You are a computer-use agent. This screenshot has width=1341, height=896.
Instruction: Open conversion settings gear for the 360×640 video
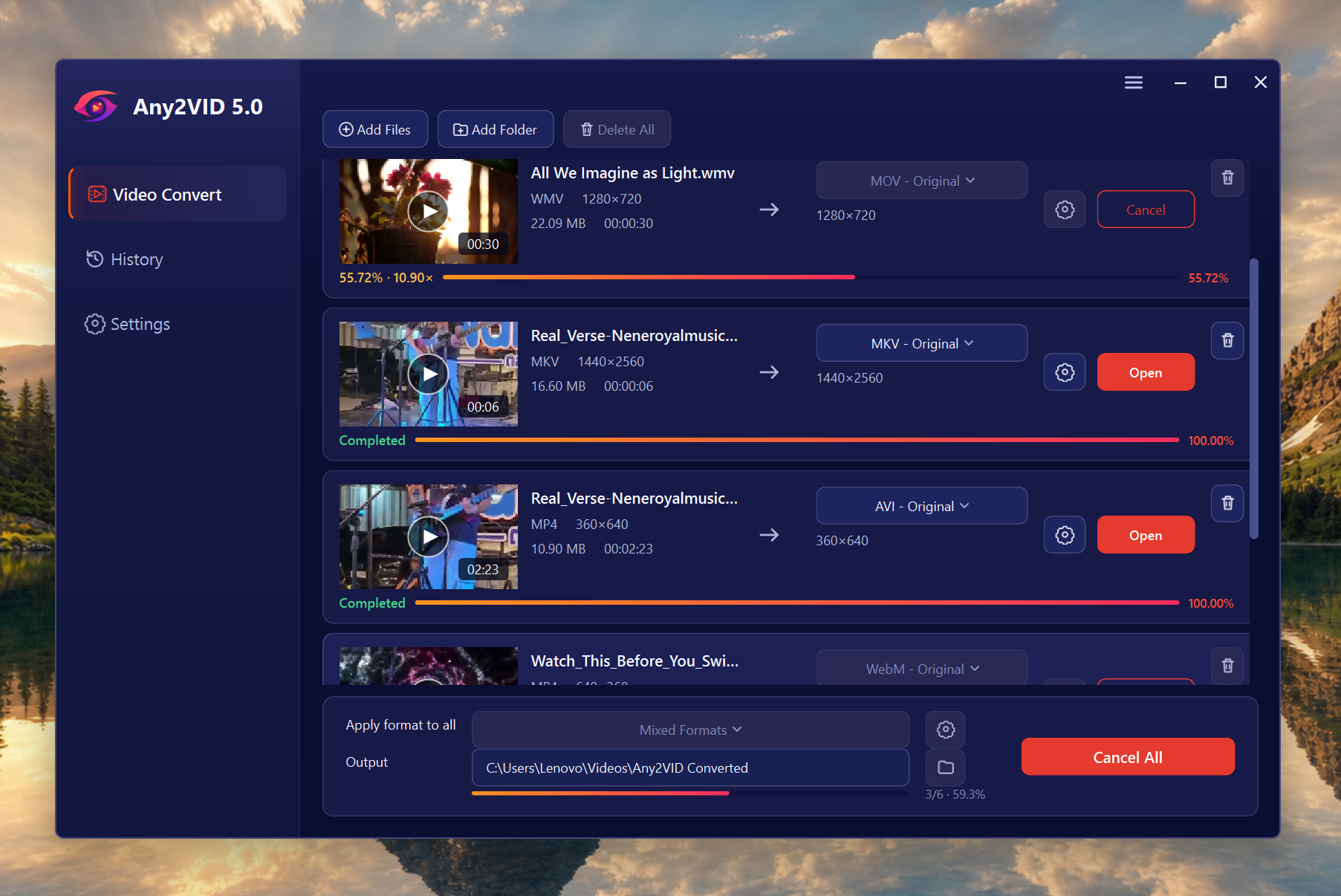[1065, 535]
